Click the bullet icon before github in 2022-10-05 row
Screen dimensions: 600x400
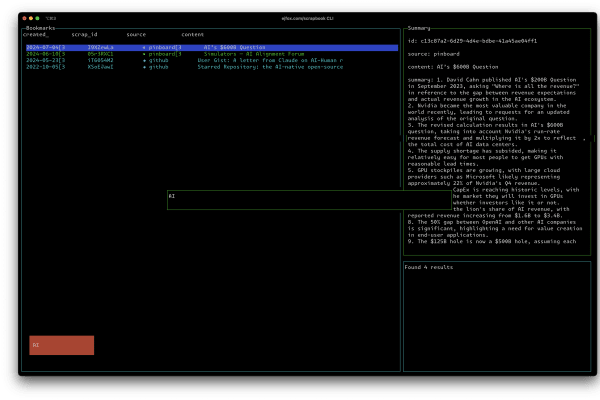click(x=144, y=67)
